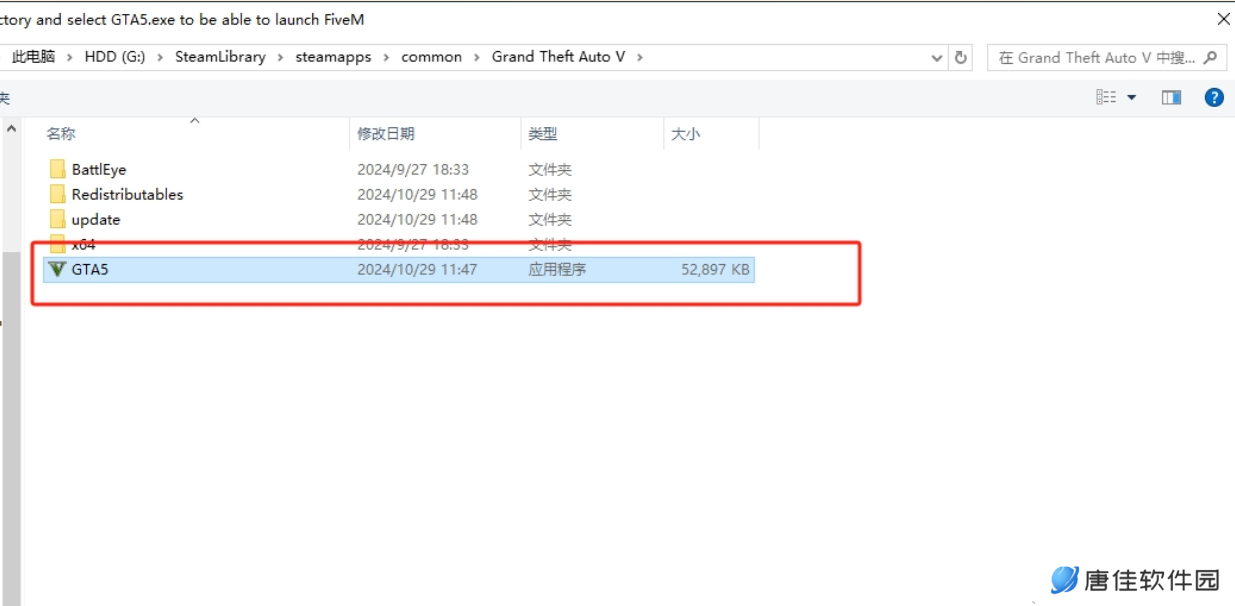Click the navigation pane scroll up arrow

pyautogui.click(x=12, y=129)
